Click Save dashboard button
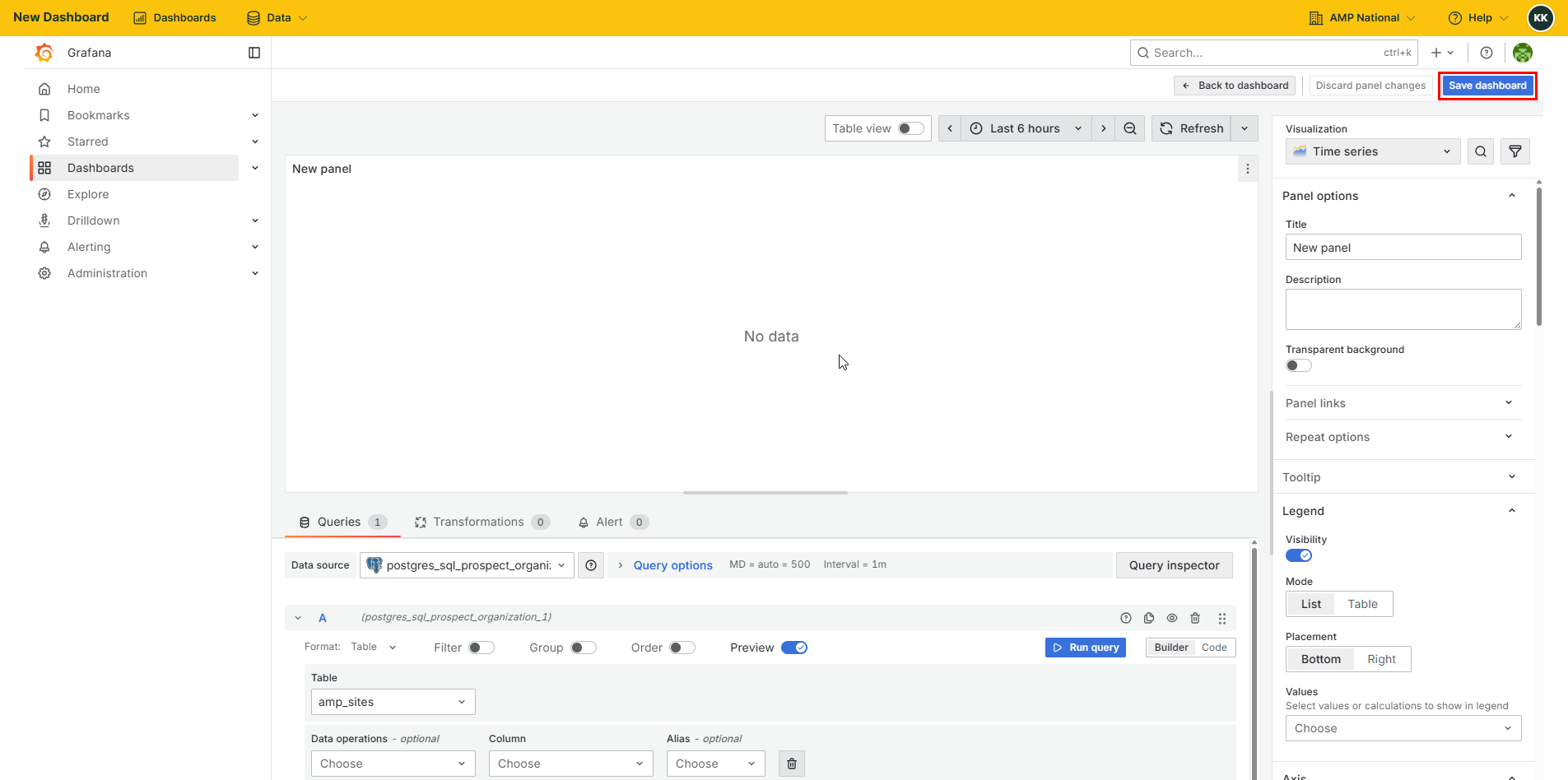The height and width of the screenshot is (780, 1568). click(1487, 86)
